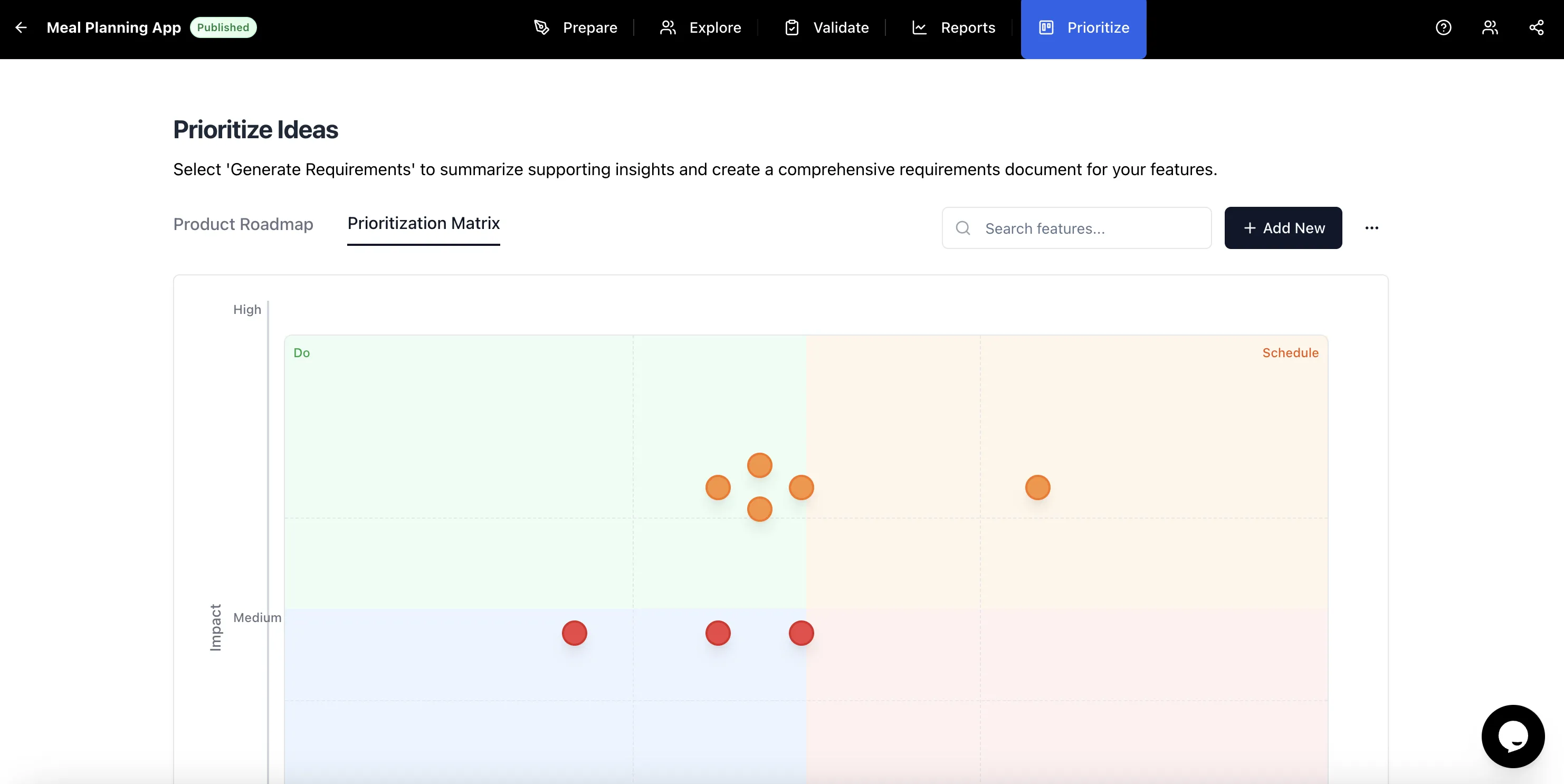Open the chat bubble widget
The width and height of the screenshot is (1564, 784).
[x=1512, y=736]
